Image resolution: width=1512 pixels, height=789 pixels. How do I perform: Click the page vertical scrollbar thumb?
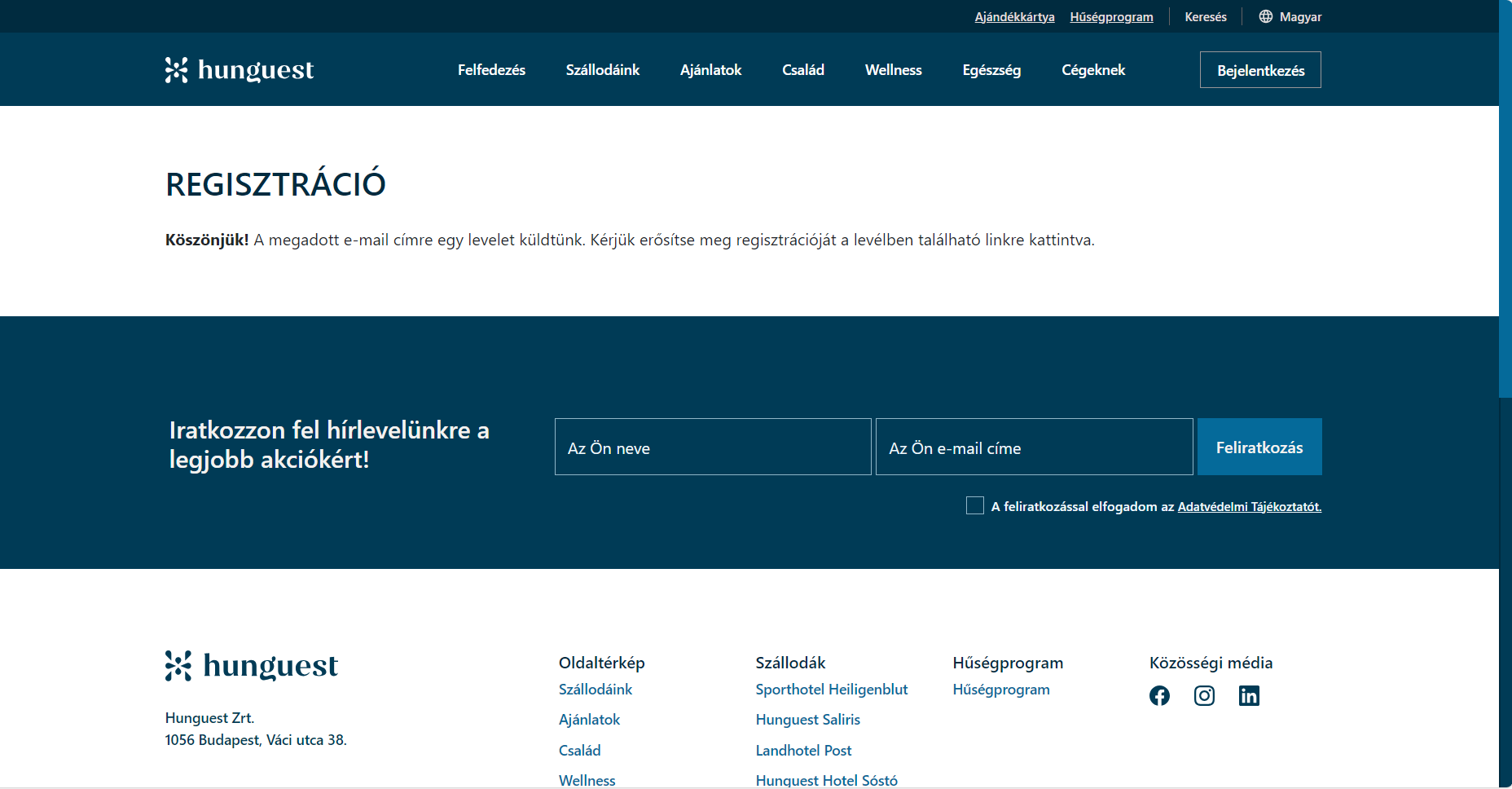tap(1505, 199)
